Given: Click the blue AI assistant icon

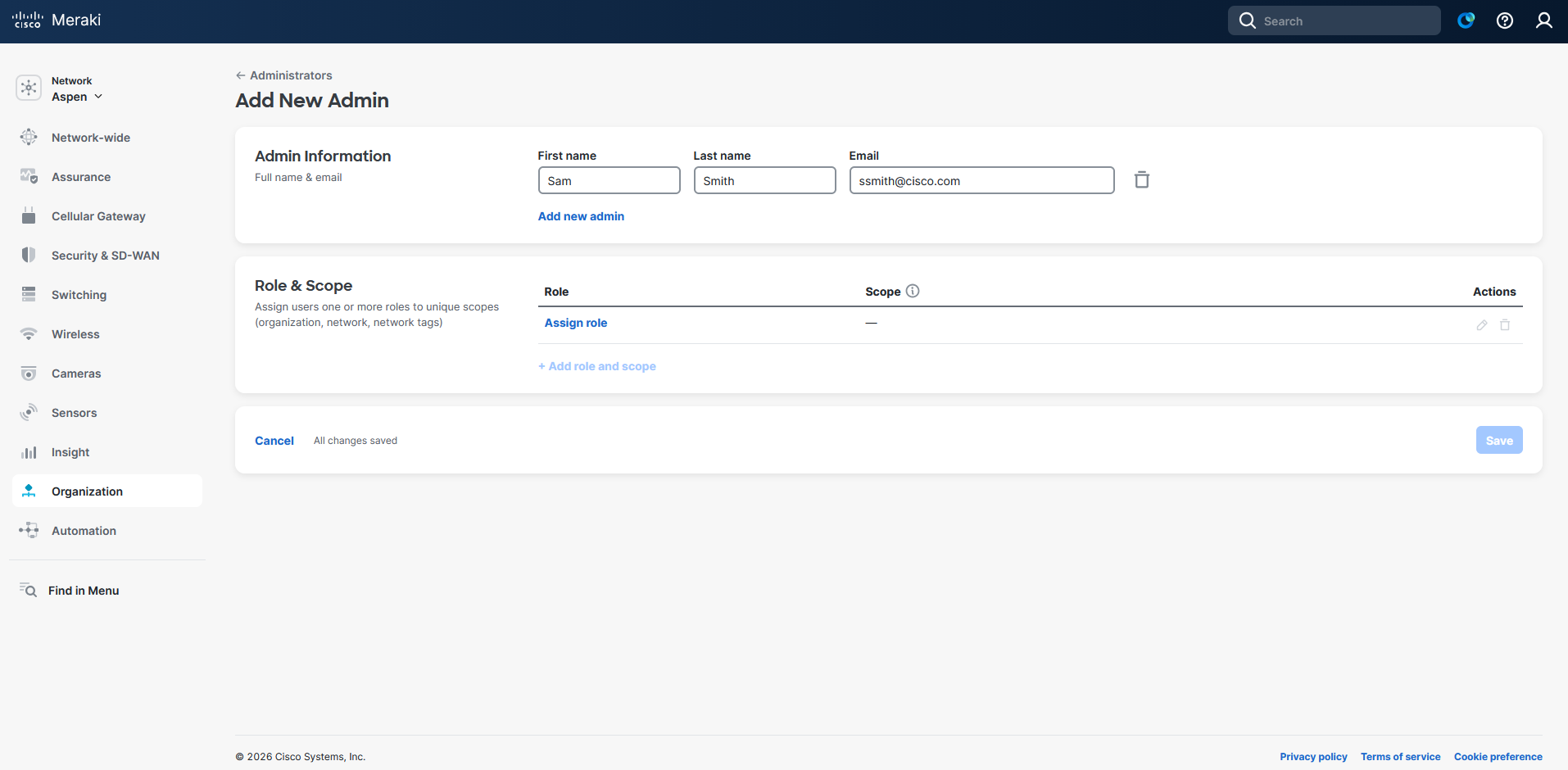Looking at the screenshot, I should click(1466, 20).
